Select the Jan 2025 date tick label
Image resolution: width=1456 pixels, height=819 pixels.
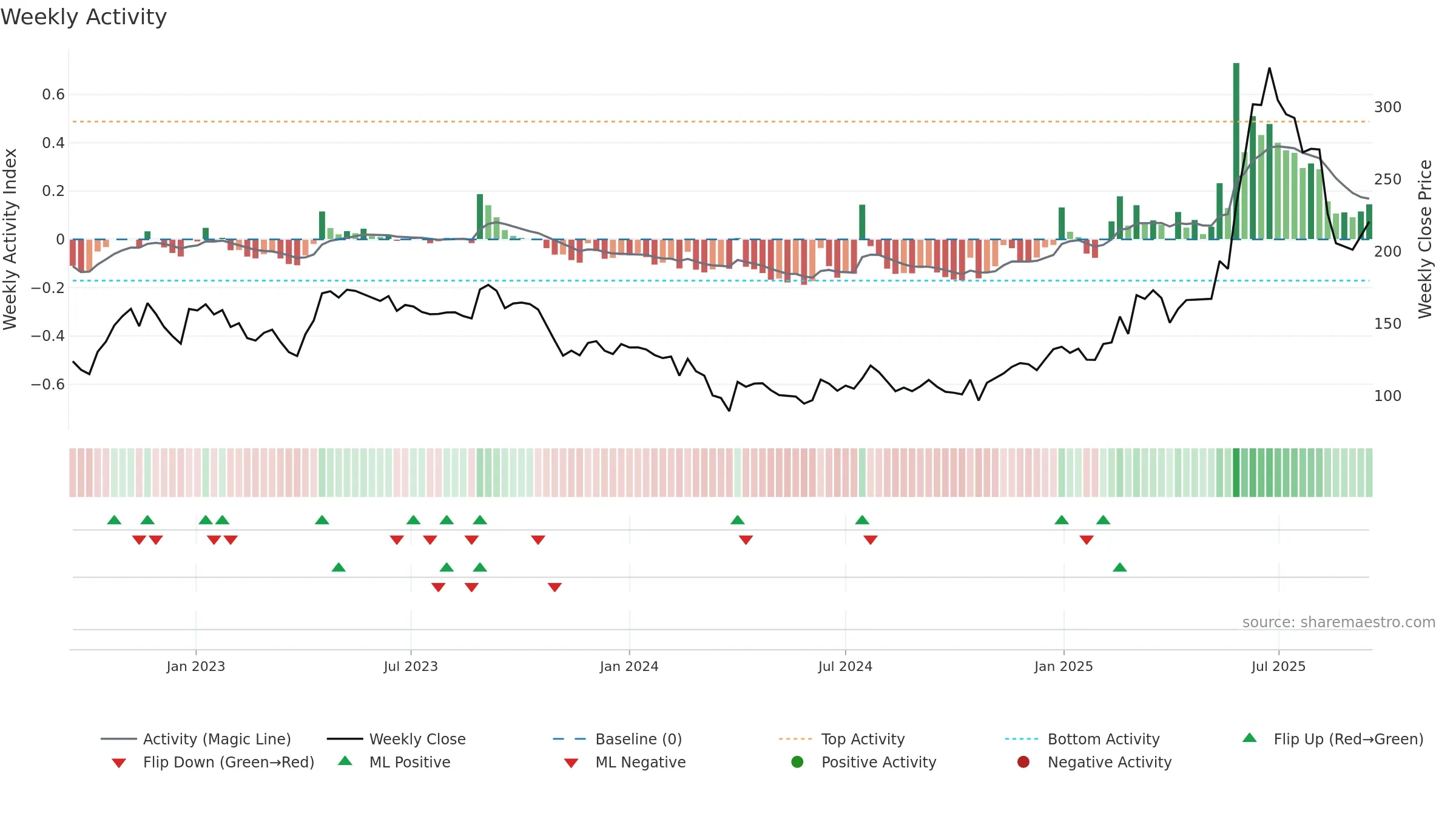tap(1063, 666)
